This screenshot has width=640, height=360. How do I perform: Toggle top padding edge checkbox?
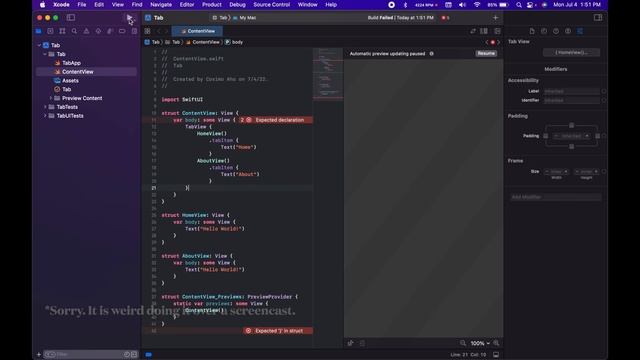click(x=571, y=125)
